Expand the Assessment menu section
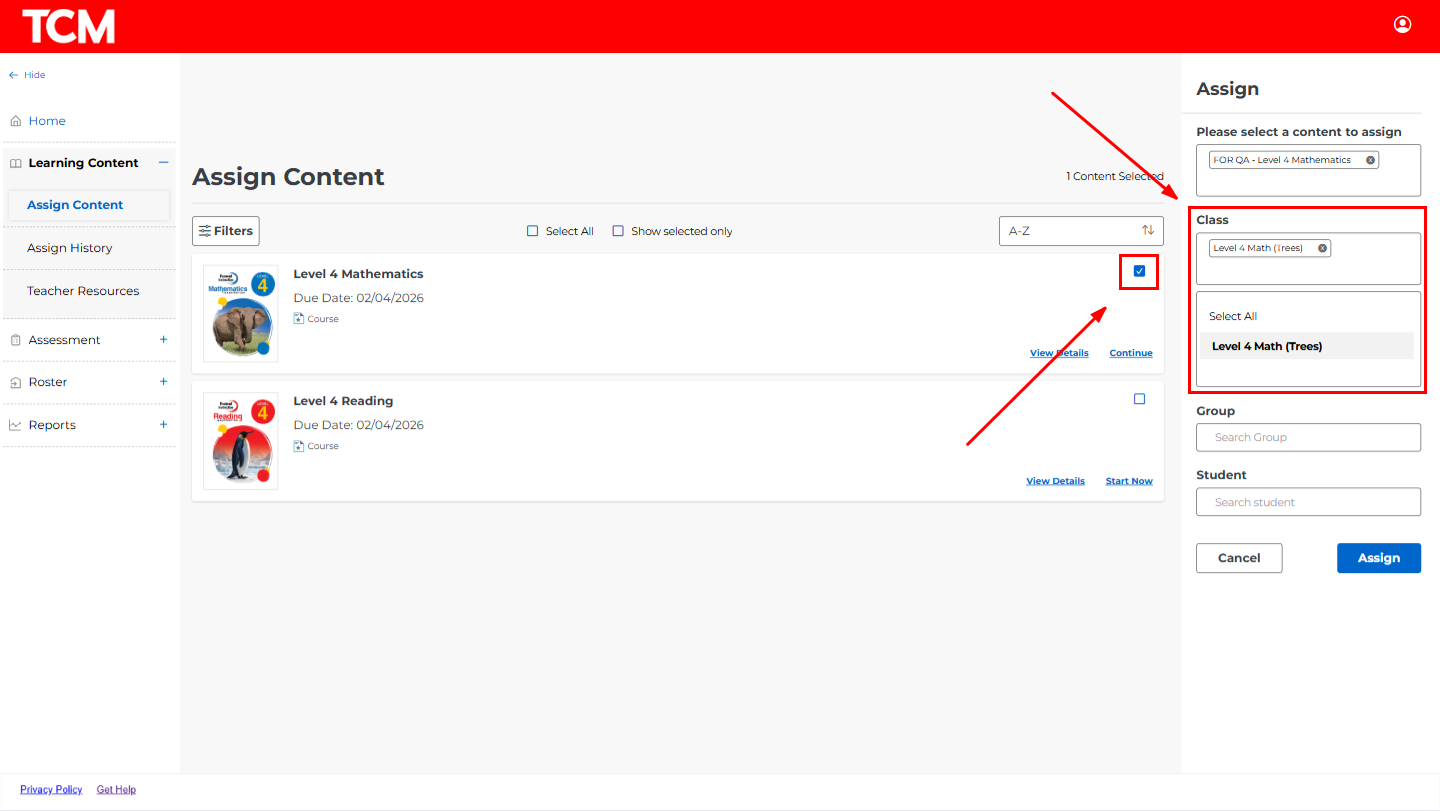The image size is (1440, 811). 164,340
